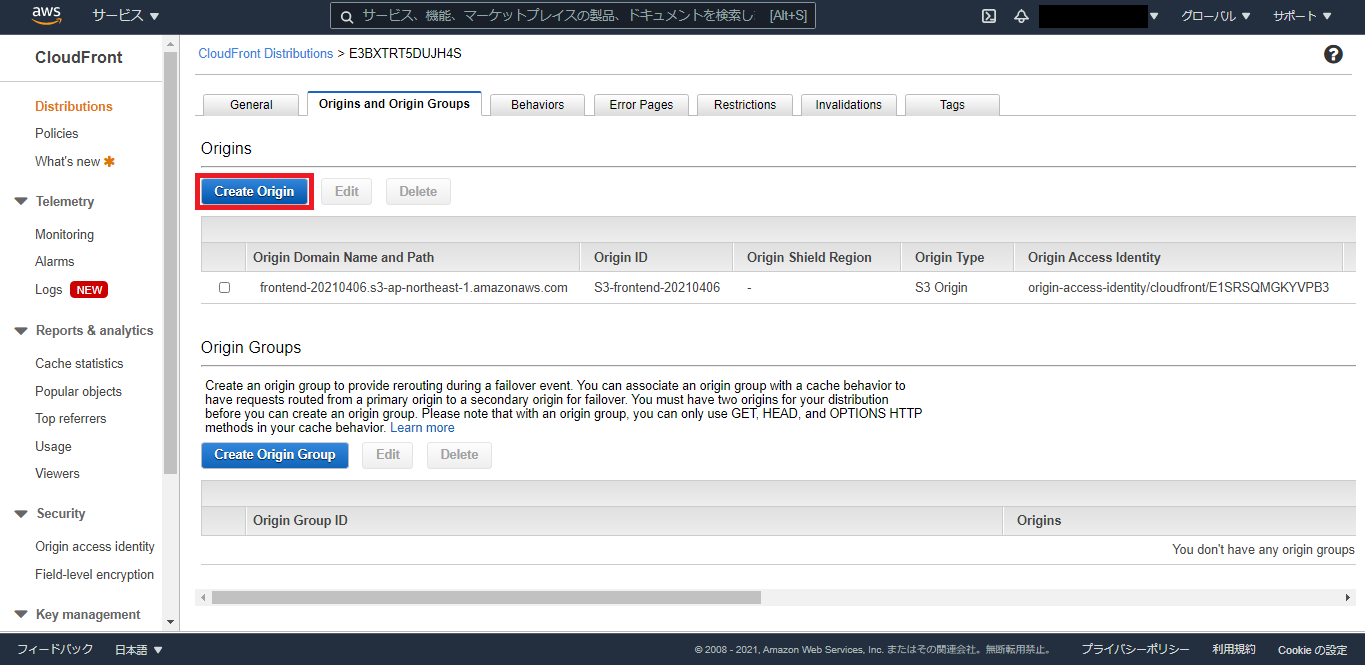Open the サポート support dropdown
The height and width of the screenshot is (665, 1365).
tap(1302, 16)
